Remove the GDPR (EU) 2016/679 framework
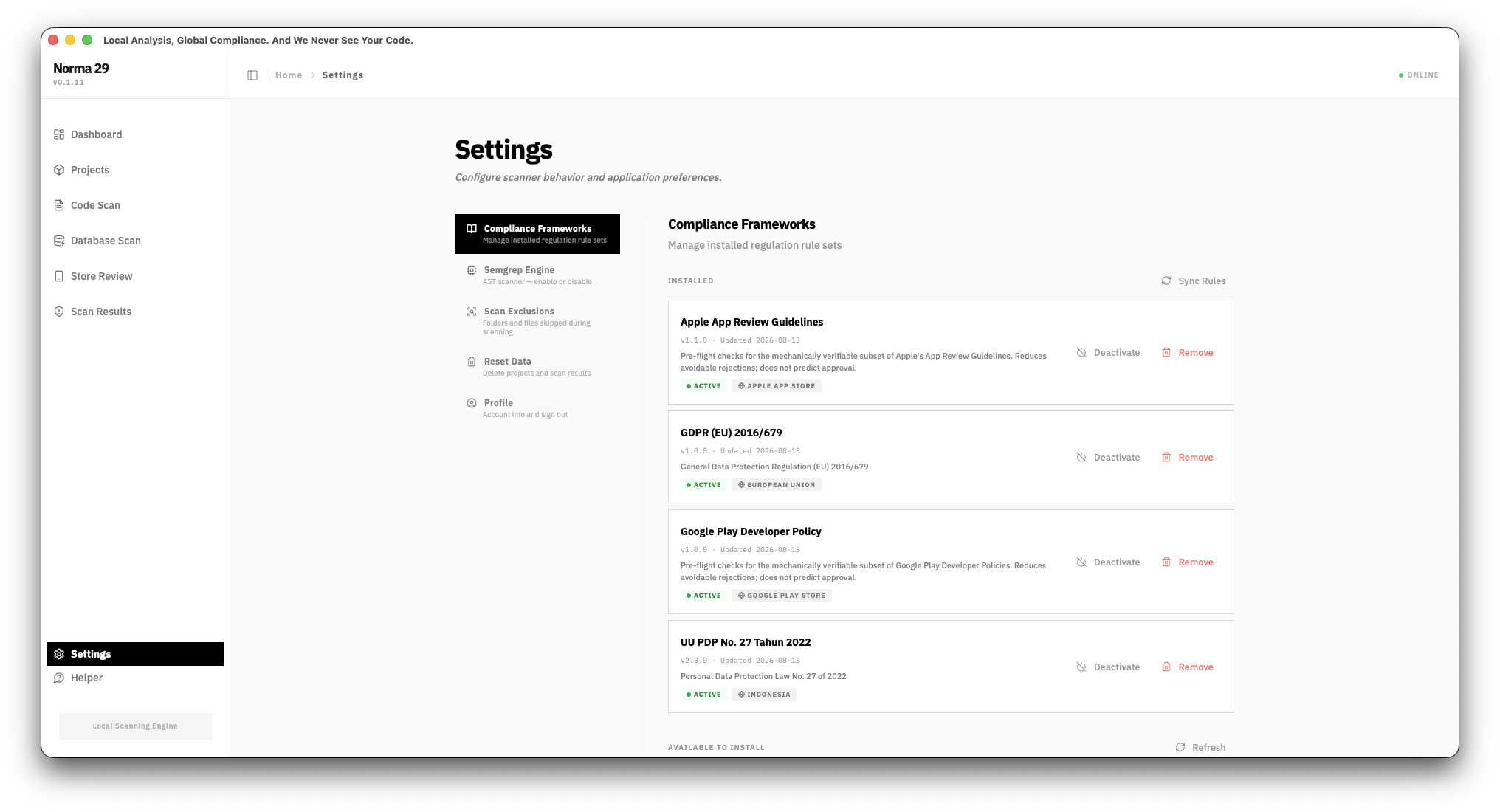This screenshot has height=812, width=1500. (x=1187, y=458)
